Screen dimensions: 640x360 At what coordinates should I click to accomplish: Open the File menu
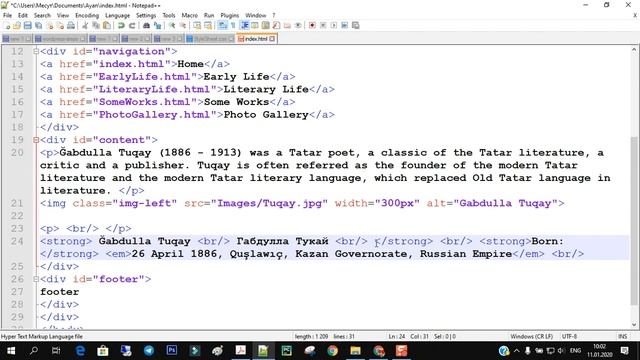7,16
